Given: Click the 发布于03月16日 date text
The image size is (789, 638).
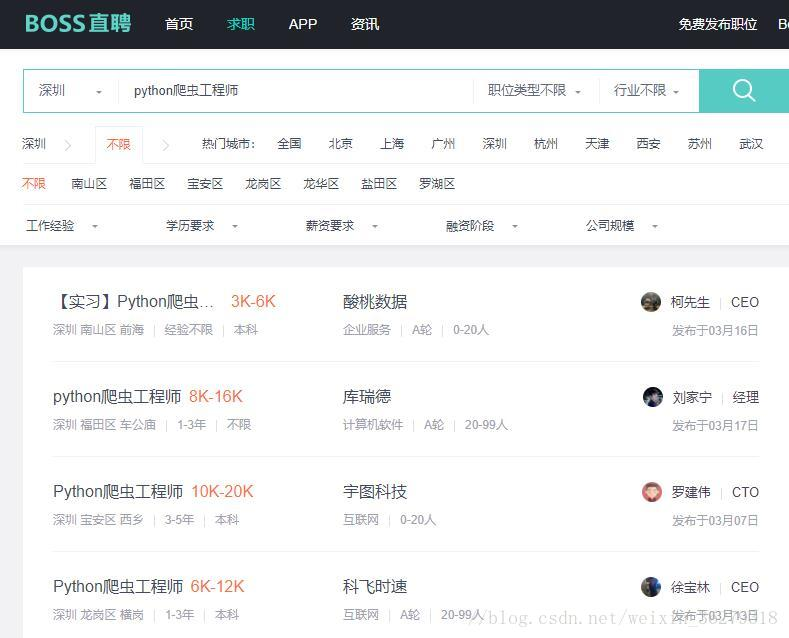Looking at the screenshot, I should click(x=715, y=331).
